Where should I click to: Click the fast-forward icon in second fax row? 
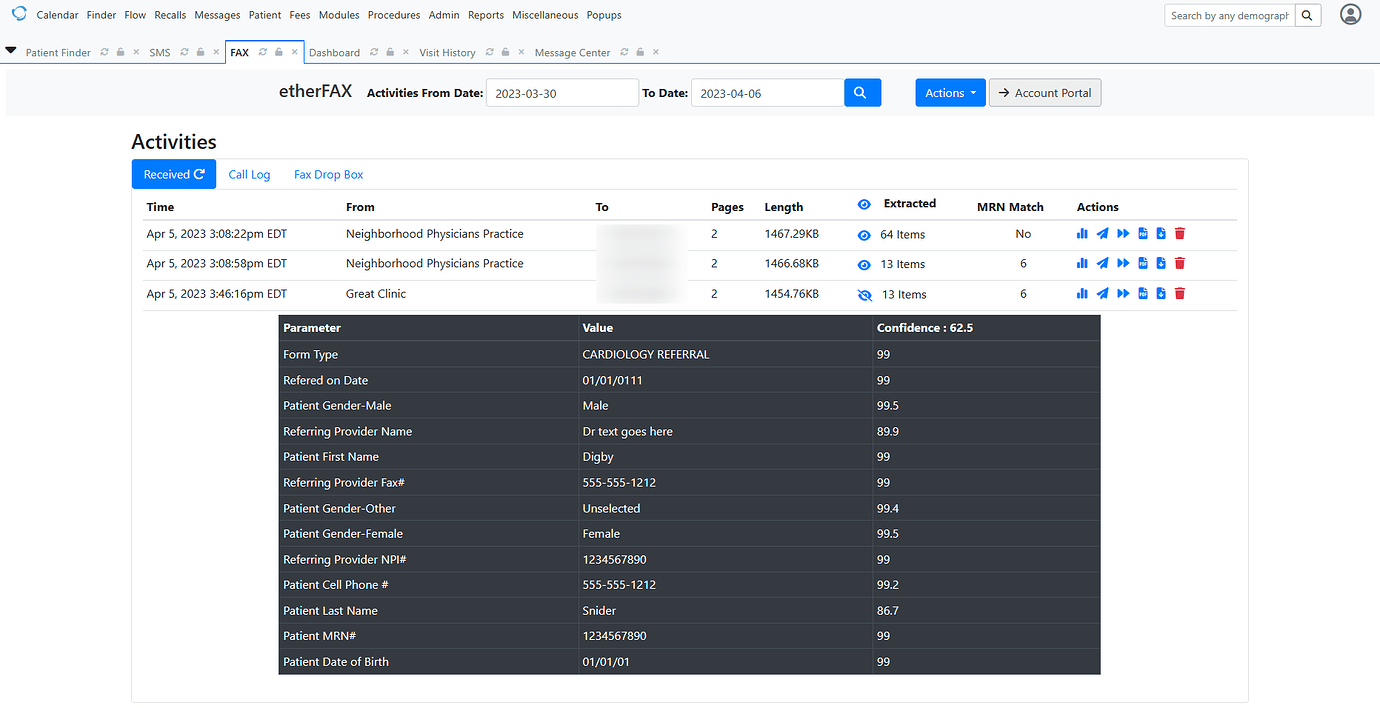(x=1123, y=264)
